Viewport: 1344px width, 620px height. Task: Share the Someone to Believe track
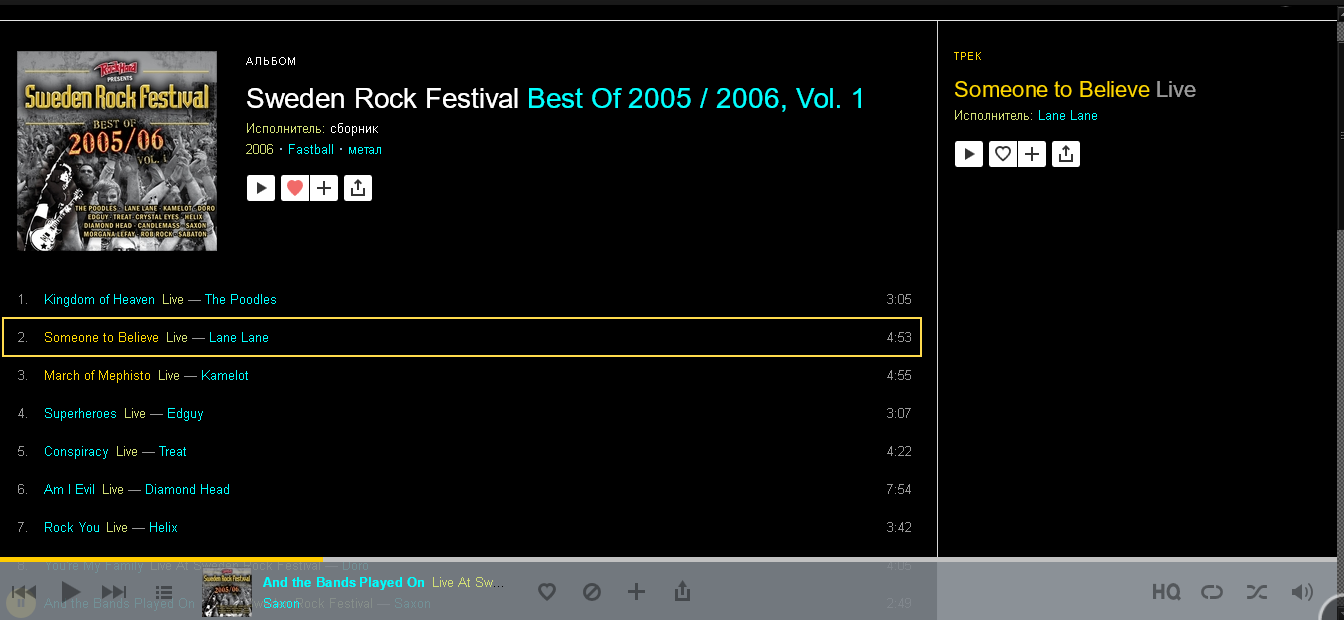coord(1066,154)
